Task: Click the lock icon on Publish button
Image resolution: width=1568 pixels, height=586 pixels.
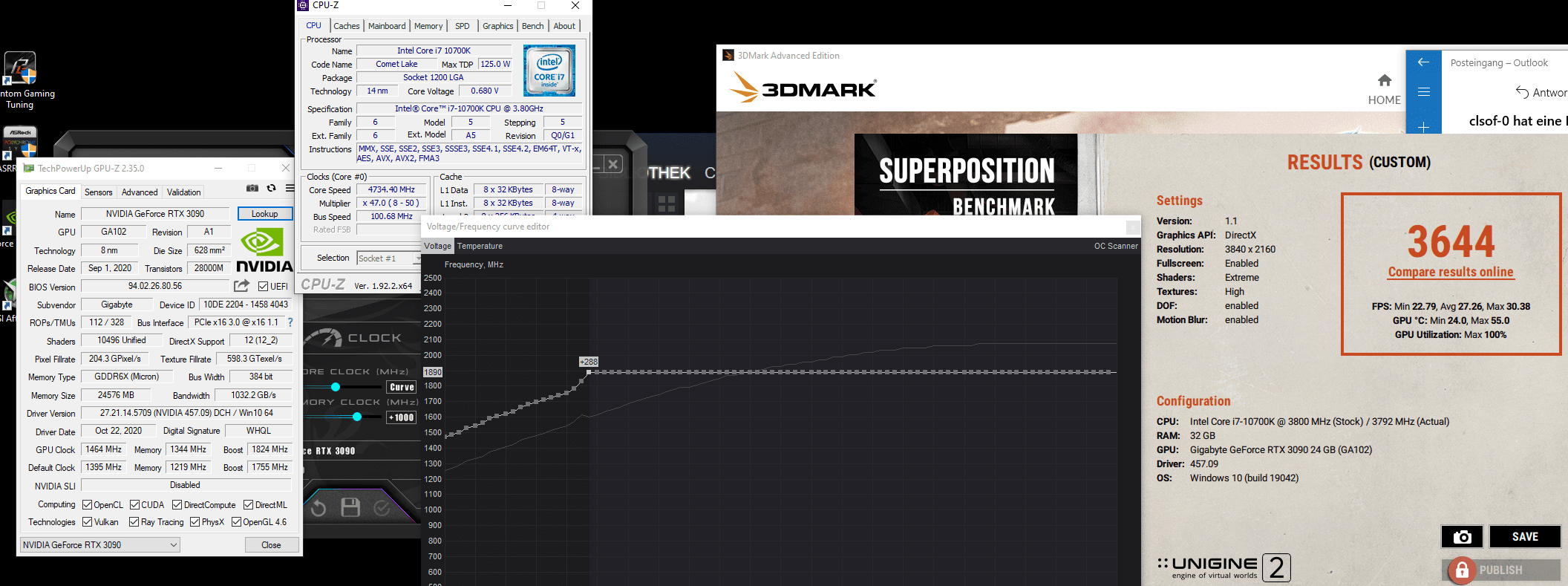Action: click(1462, 570)
